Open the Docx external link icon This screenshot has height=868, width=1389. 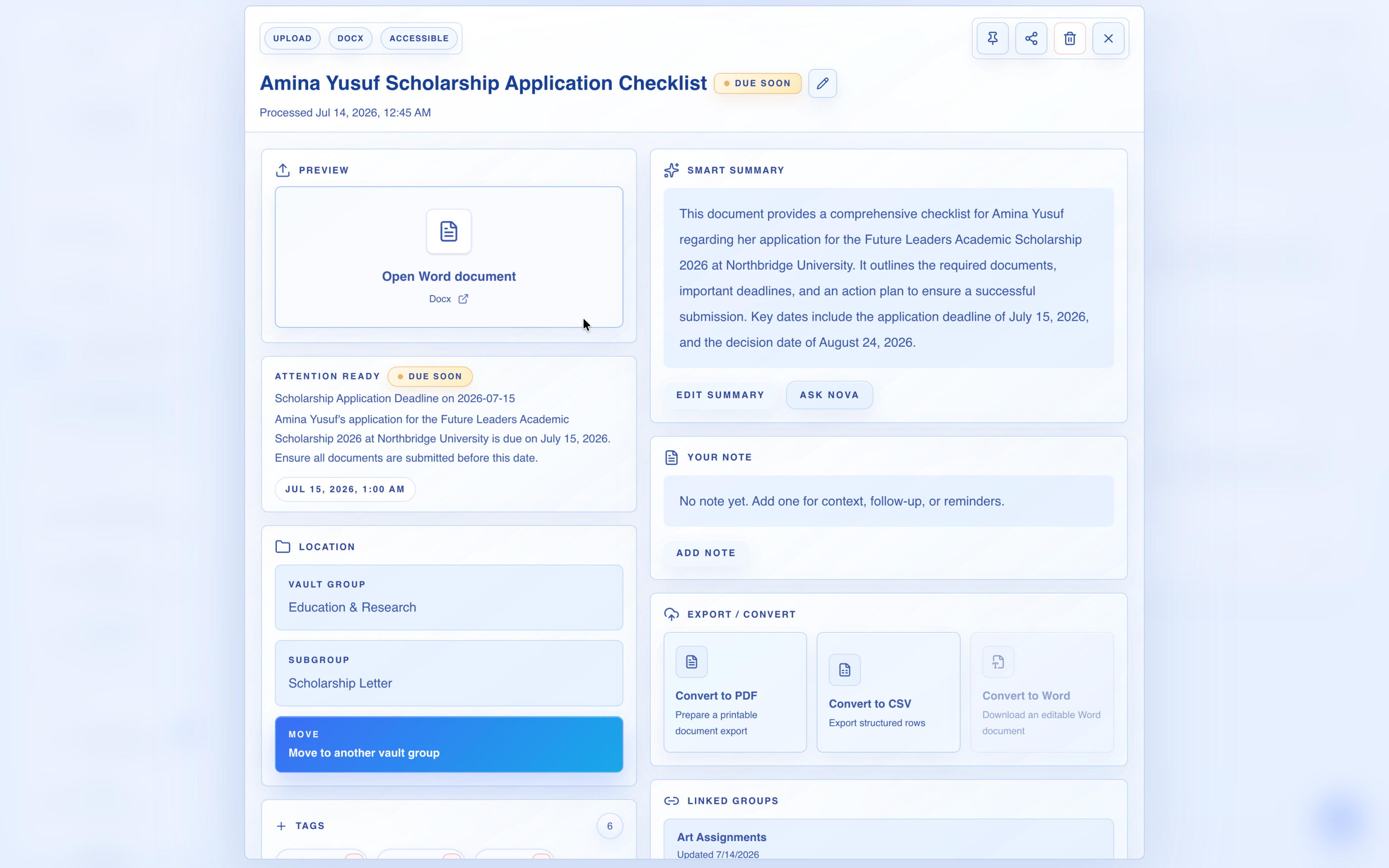click(x=463, y=299)
